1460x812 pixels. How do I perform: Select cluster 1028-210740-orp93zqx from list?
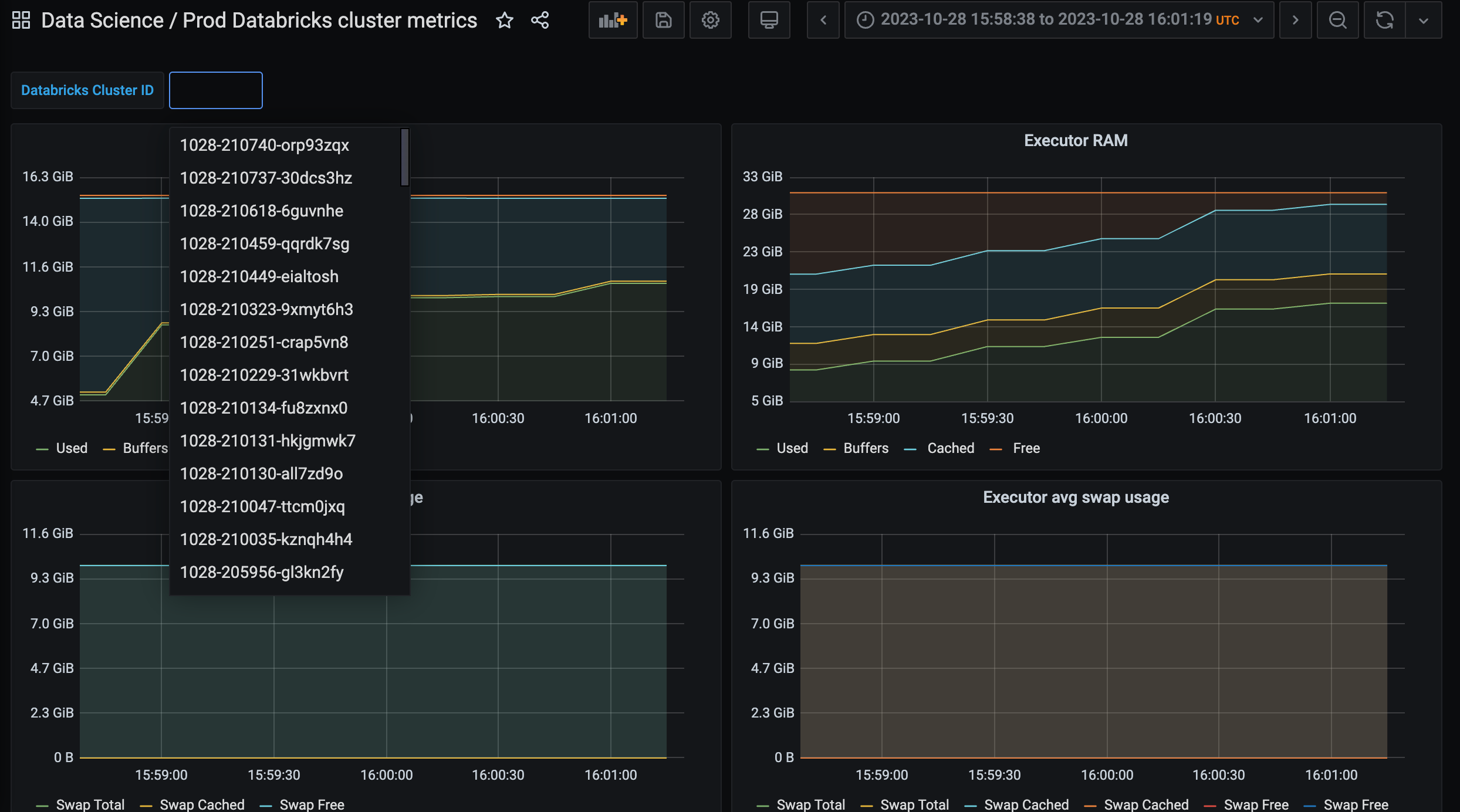[x=264, y=145]
